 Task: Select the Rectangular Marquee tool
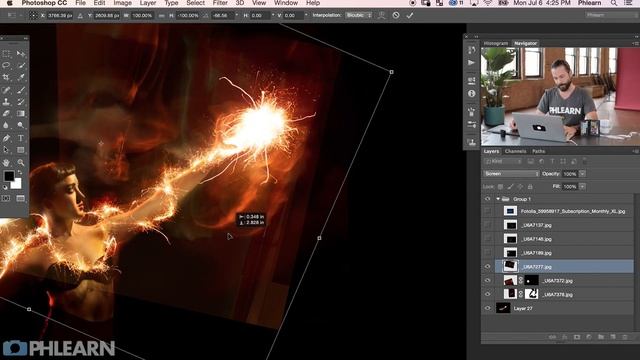[6, 53]
